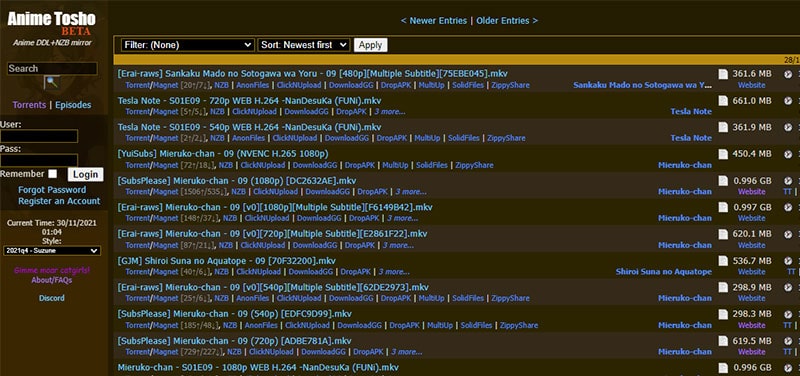The height and width of the screenshot is (376, 800).
Task: Click the Login button
Action: tap(85, 174)
